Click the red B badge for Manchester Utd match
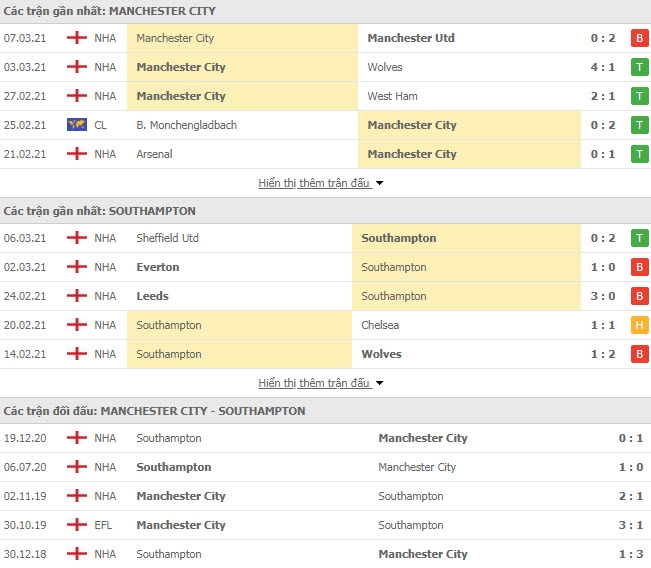Viewport: 651px width, 568px height. point(640,38)
